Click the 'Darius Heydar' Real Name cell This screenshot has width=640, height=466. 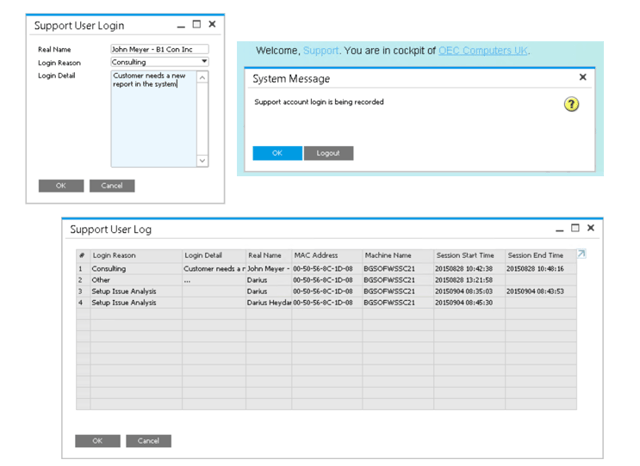pos(269,303)
